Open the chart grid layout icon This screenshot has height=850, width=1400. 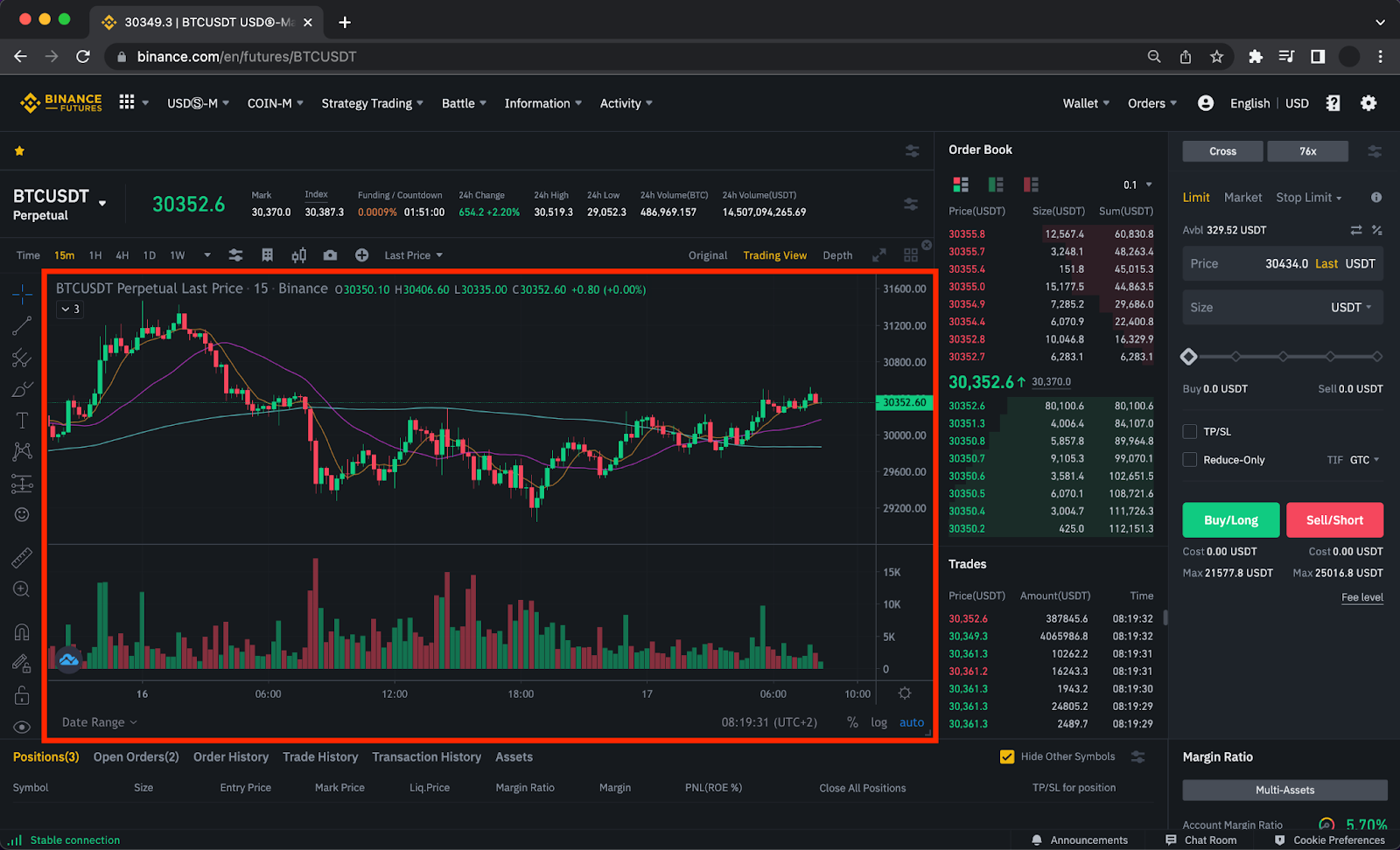[911, 255]
